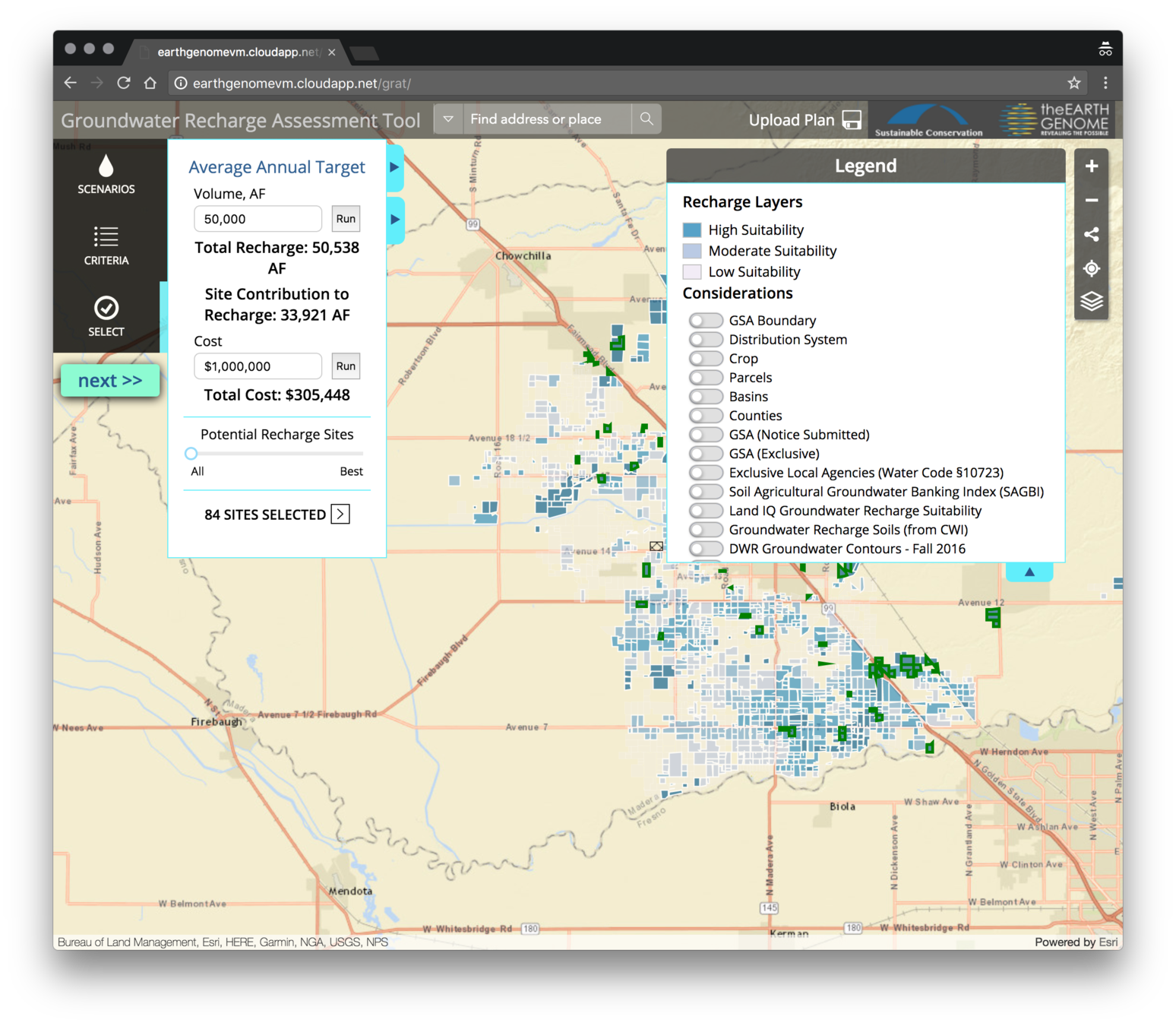
Task: Zoom in on the map
Action: (x=1092, y=166)
